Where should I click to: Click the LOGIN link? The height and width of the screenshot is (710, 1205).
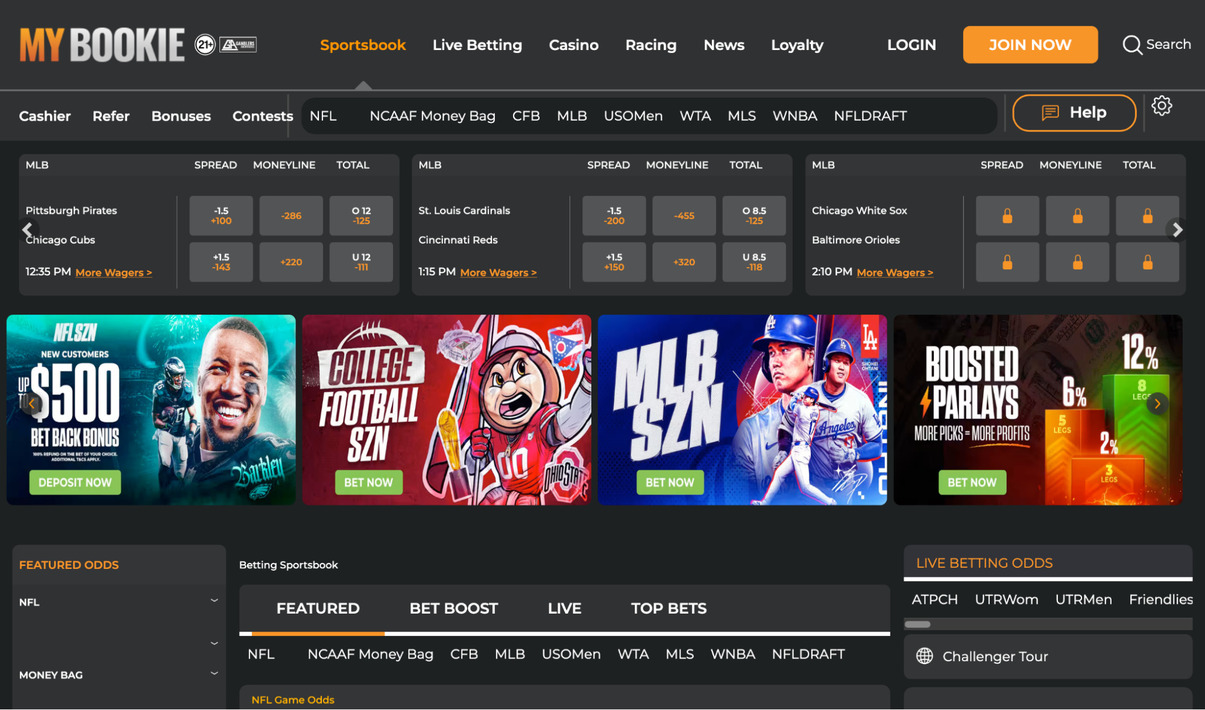pos(912,45)
